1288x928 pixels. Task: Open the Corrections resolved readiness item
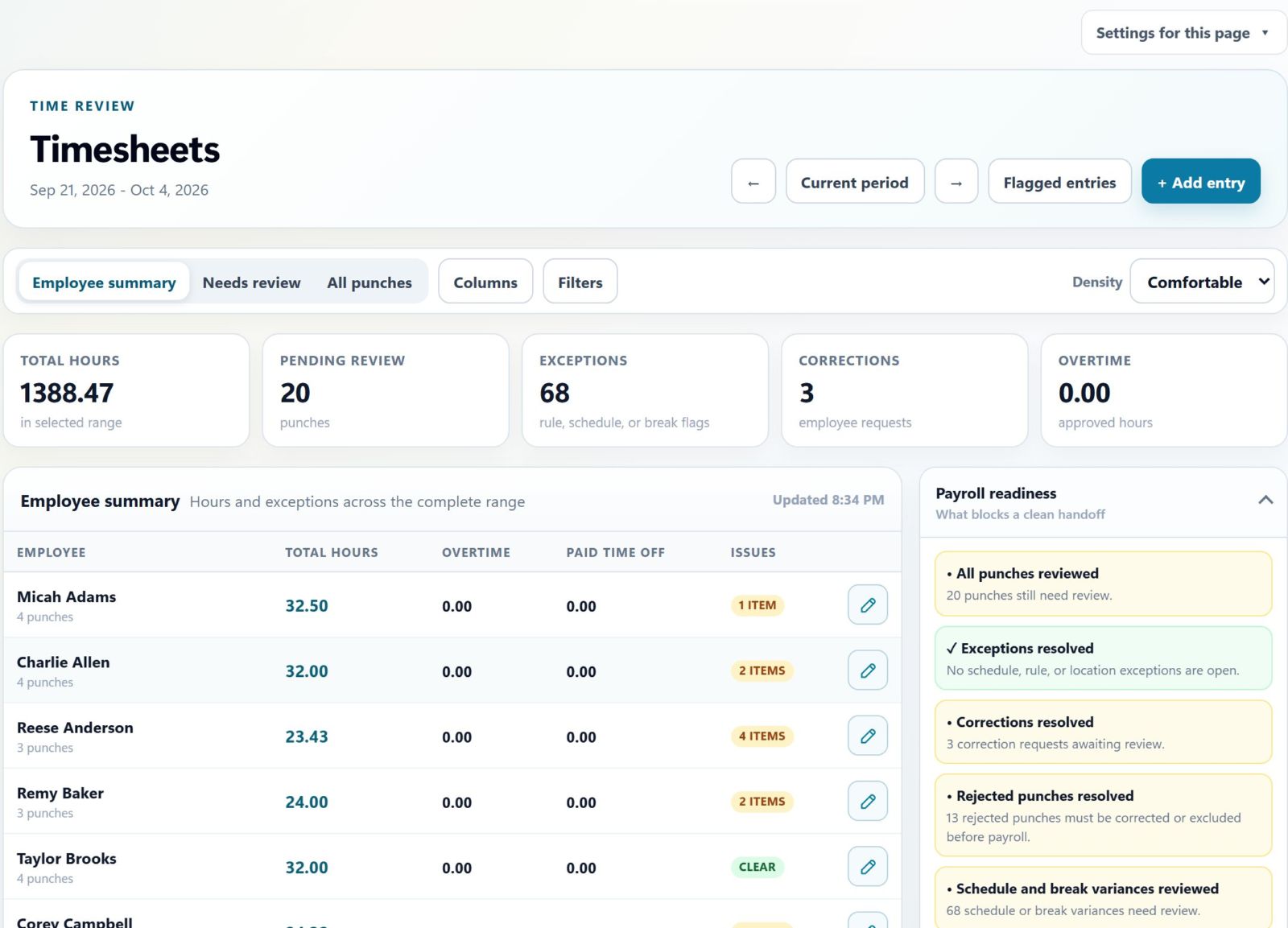click(1104, 732)
